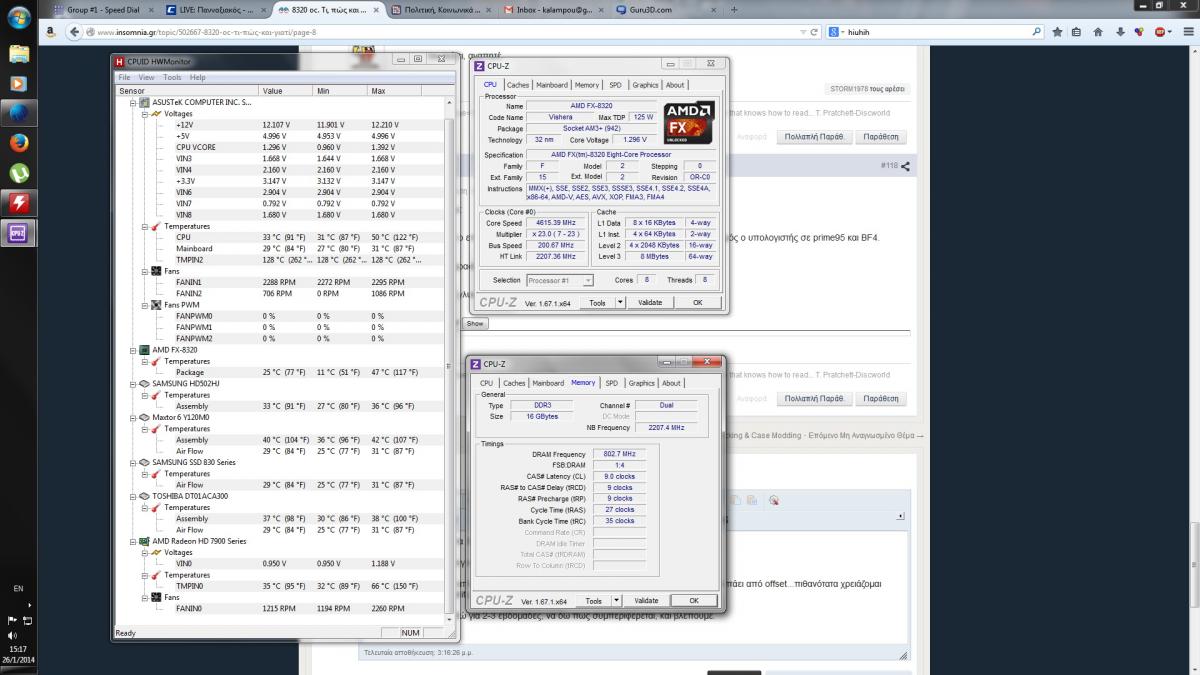1200x675 pixels.
Task: Click OK in the top CPU-Z window
Action: 697,302
